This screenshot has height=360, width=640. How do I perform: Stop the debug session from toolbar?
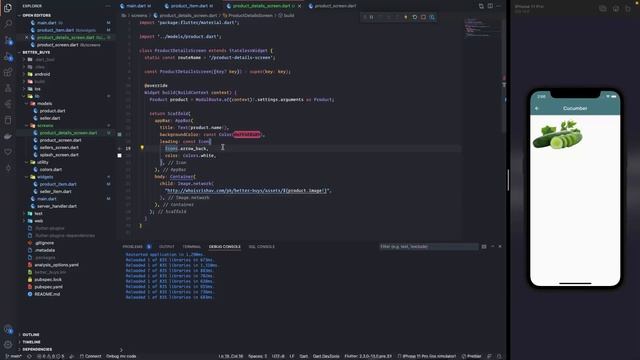pyautogui.click(x=423, y=17)
